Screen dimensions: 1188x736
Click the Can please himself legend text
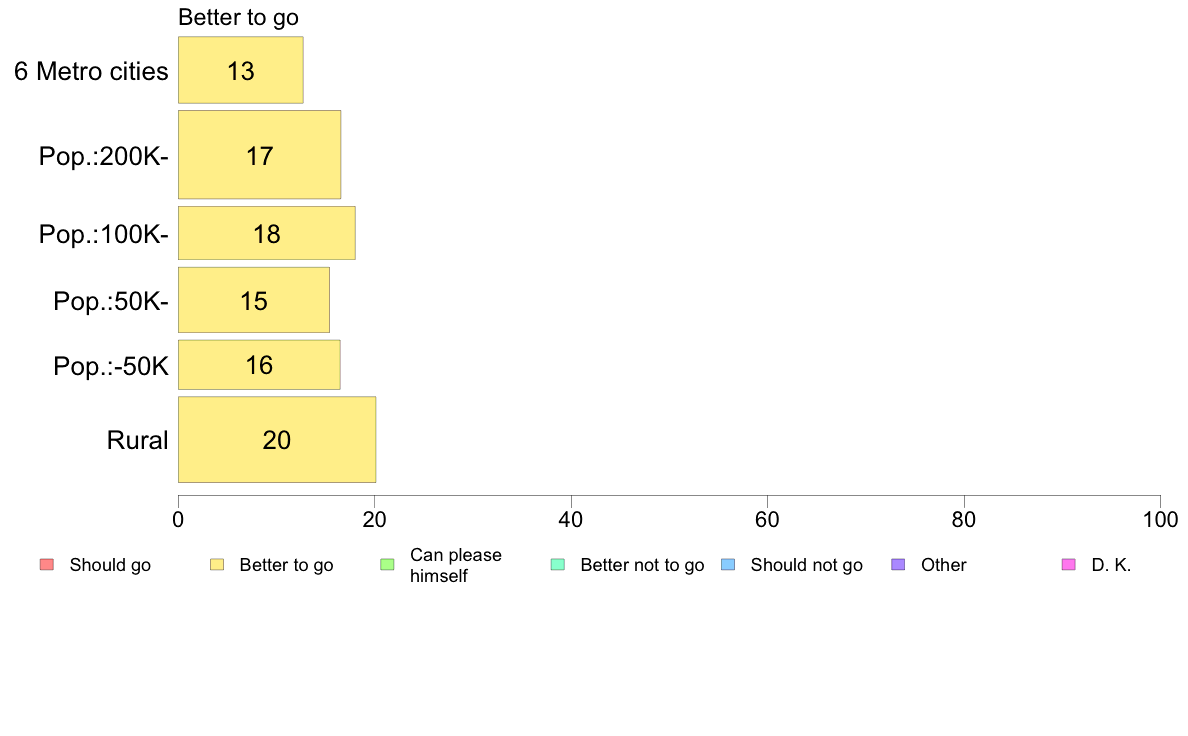click(x=455, y=565)
